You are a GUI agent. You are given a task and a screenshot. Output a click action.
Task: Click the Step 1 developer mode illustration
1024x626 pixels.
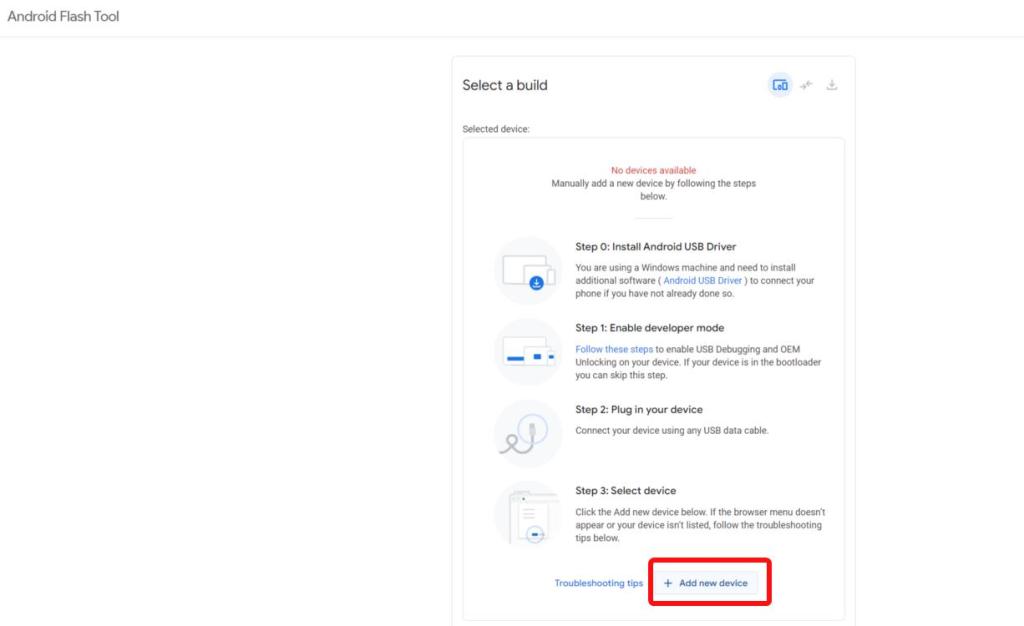point(528,352)
